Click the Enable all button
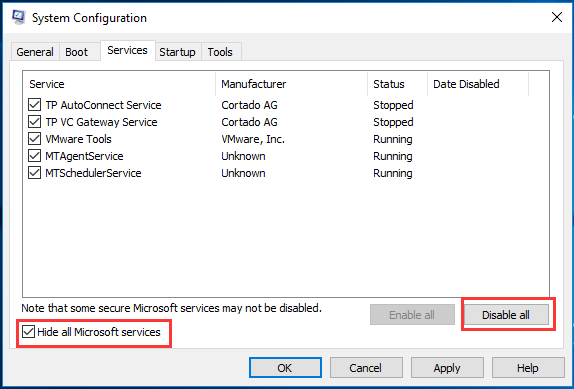This screenshot has width=574, height=389. pyautogui.click(x=412, y=315)
